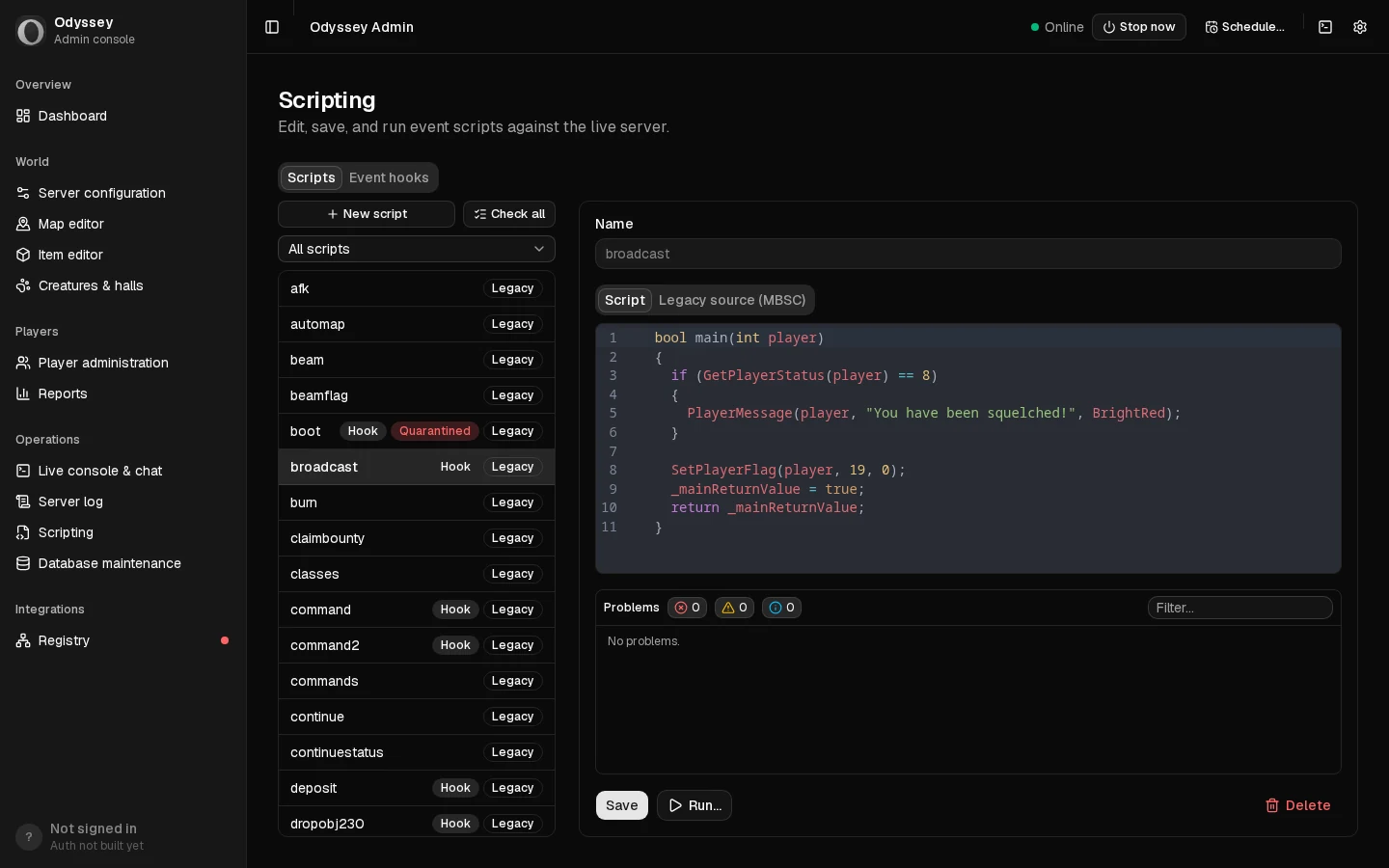This screenshot has height=868, width=1389.
Task: Click the Creatures & halls icon
Action: click(x=23, y=285)
